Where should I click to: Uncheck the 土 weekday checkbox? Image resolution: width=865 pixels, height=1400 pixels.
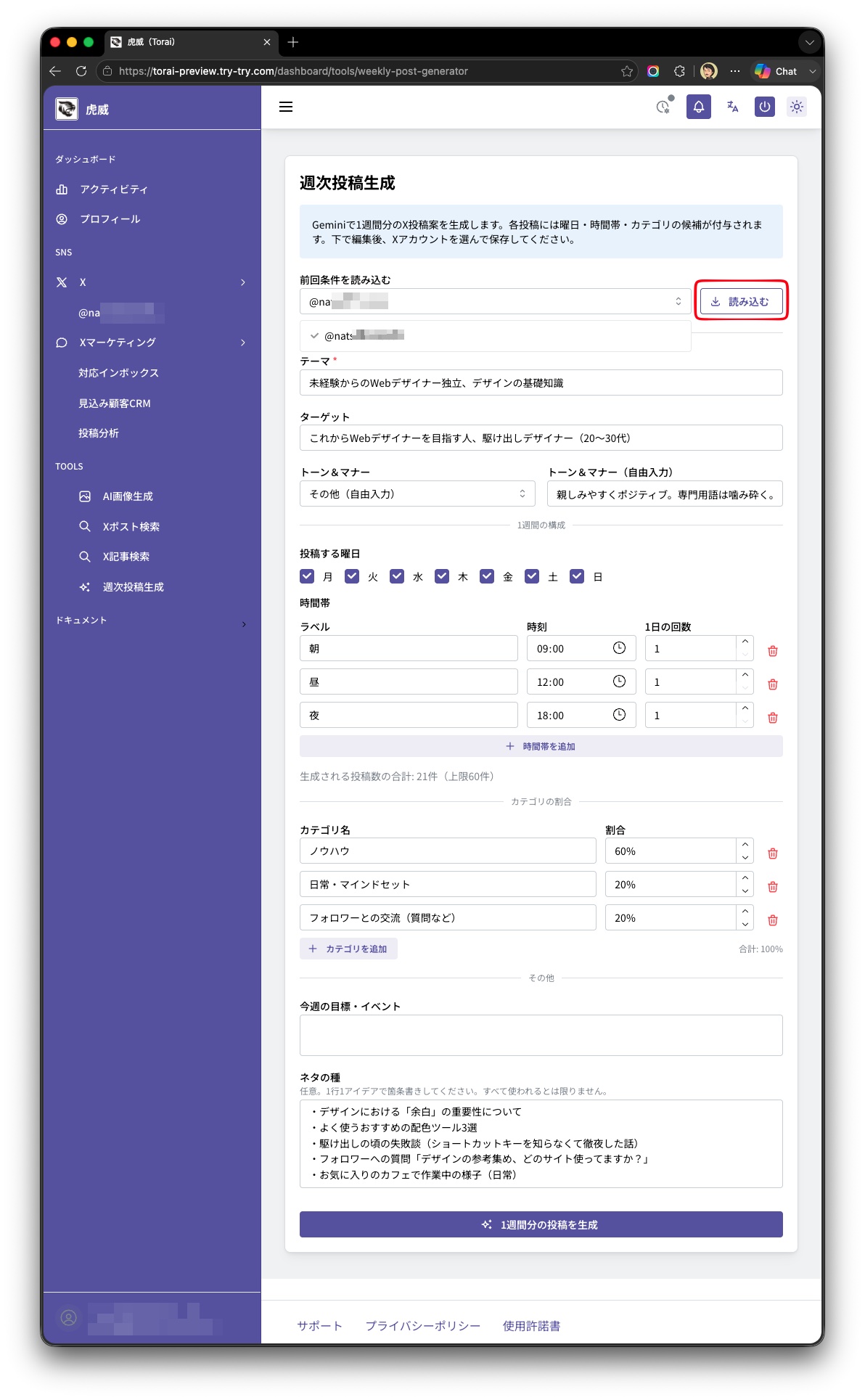532,576
